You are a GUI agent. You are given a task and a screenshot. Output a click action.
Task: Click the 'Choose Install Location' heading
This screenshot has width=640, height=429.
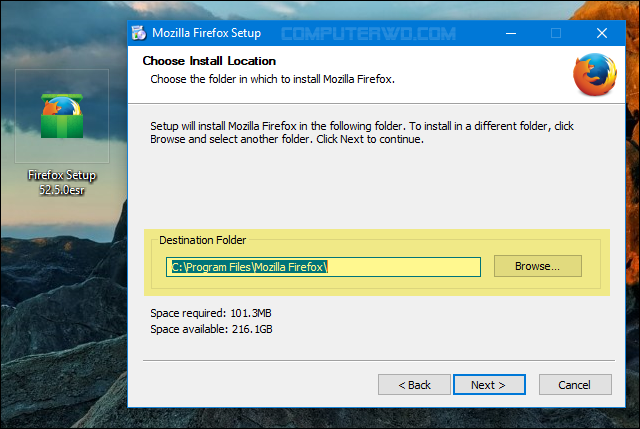(x=209, y=61)
